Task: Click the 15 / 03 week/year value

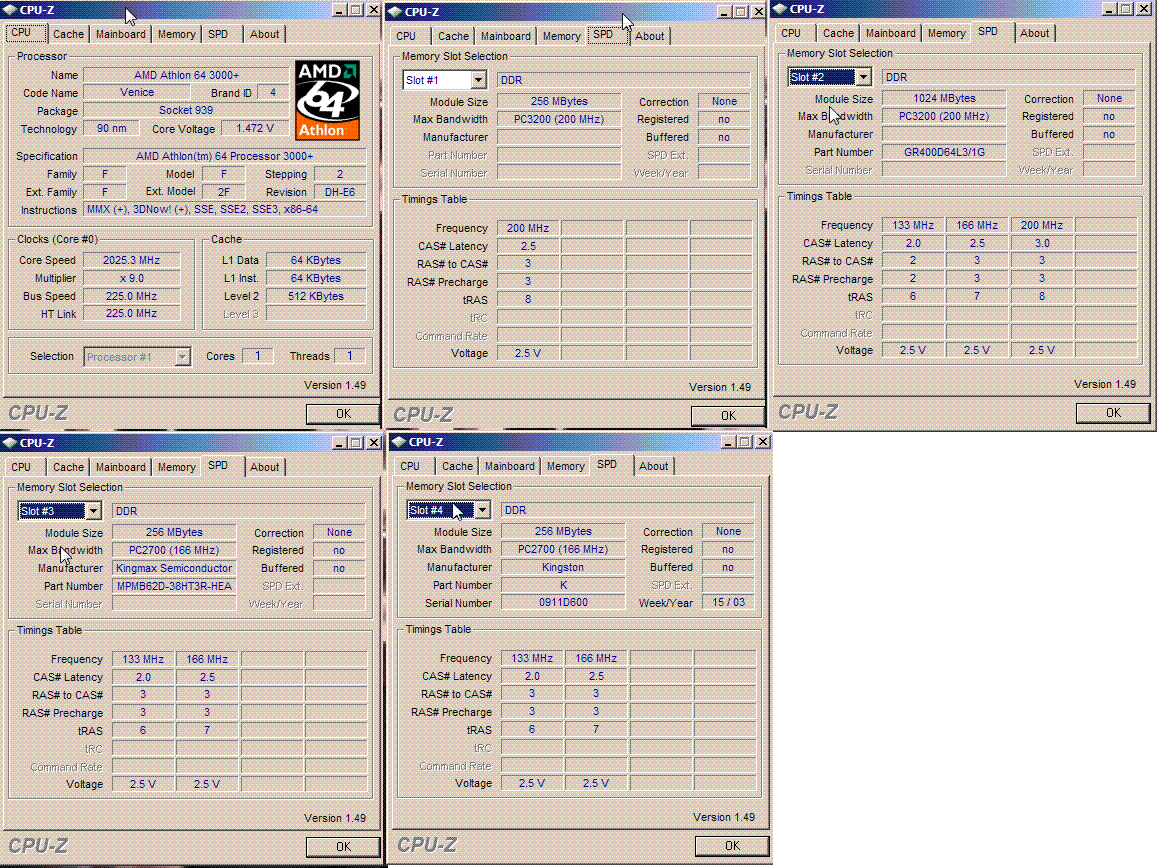Action: pyautogui.click(x=728, y=603)
